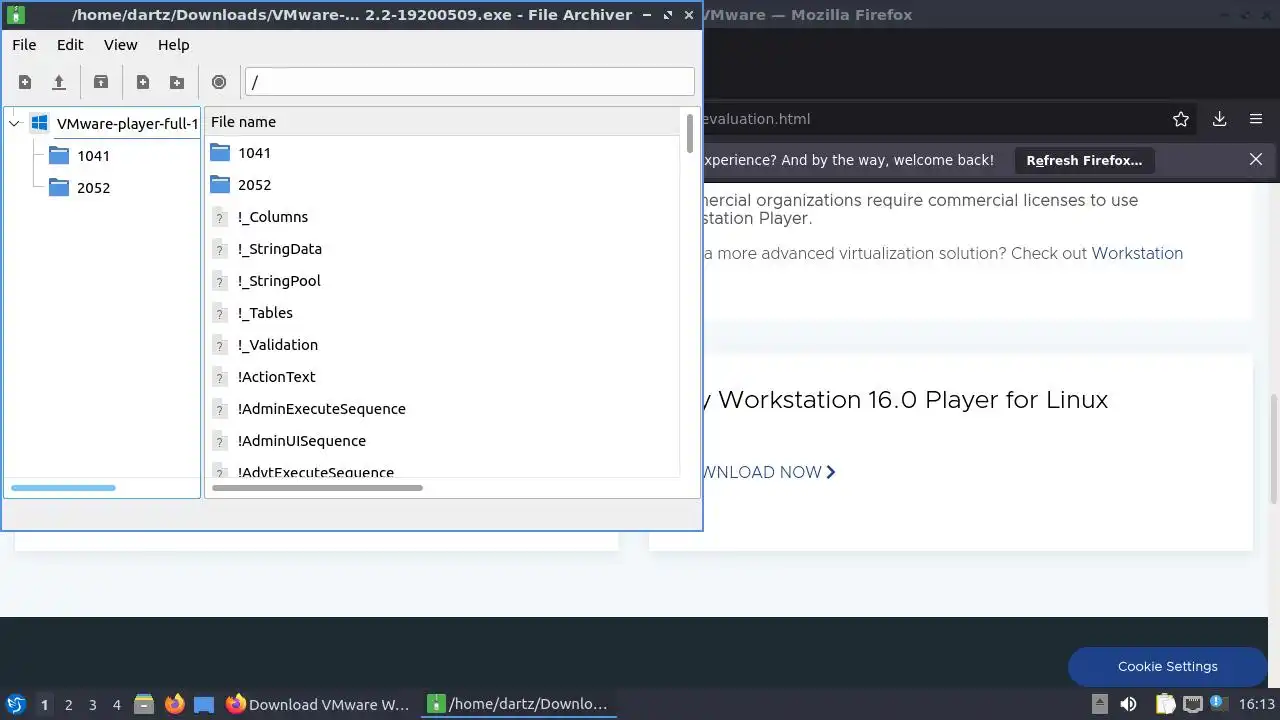Switch to desktop 2 in pager
The image size is (1280, 720).
pos(68,705)
